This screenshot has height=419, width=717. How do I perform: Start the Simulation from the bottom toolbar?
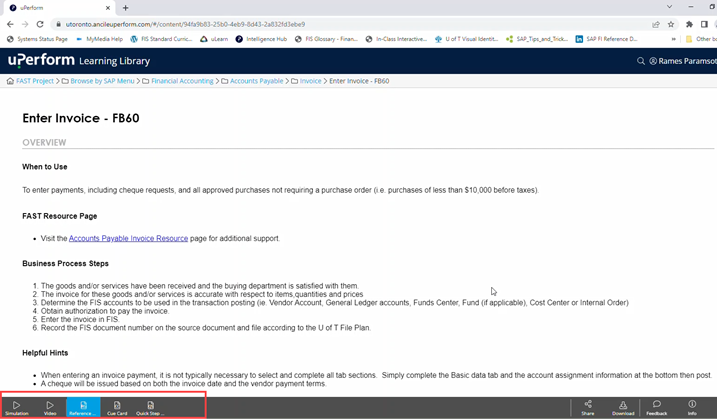pos(16,407)
